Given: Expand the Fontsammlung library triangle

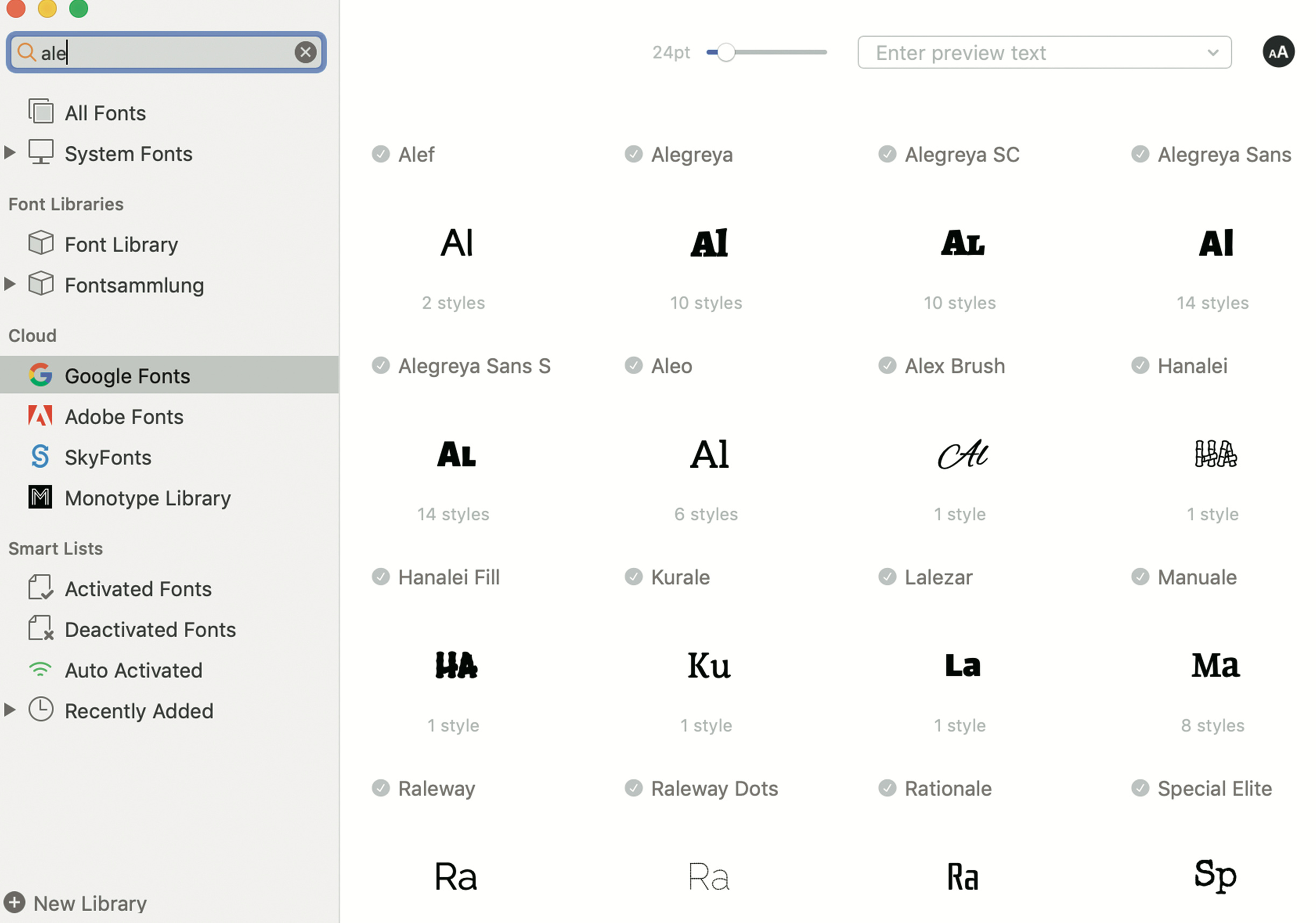Looking at the screenshot, I should [10, 284].
